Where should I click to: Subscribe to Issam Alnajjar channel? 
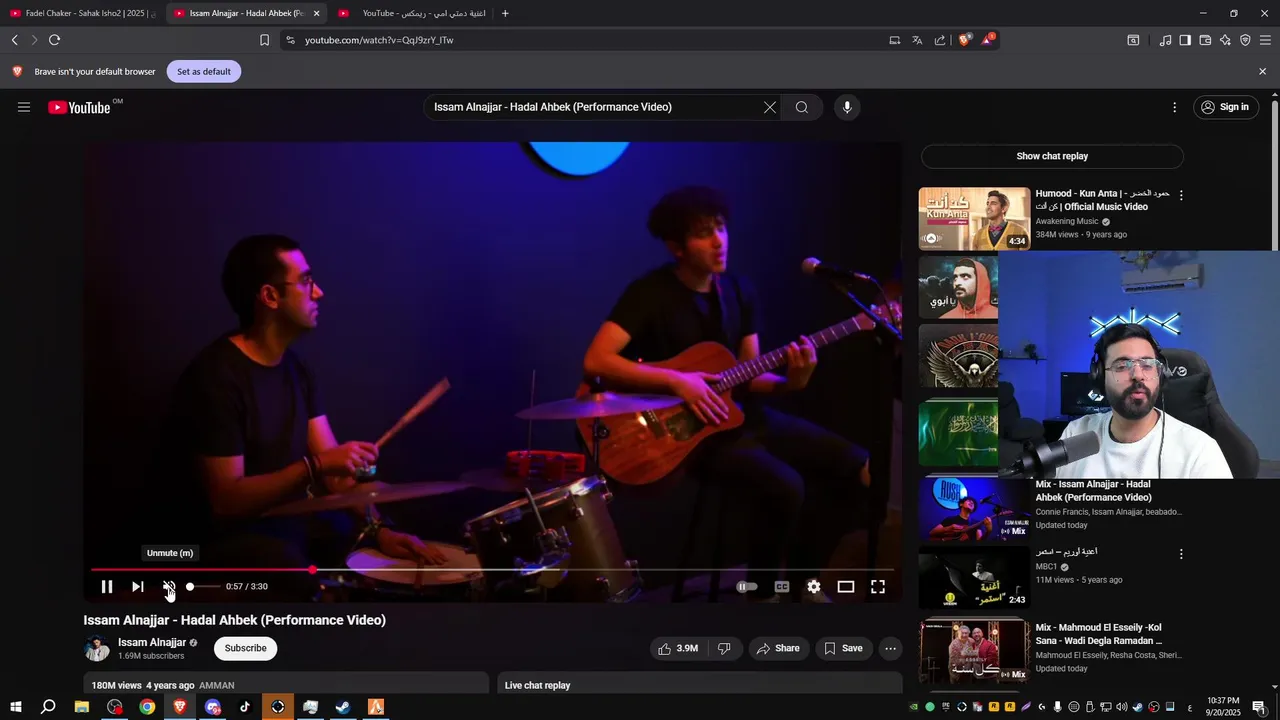point(245,648)
